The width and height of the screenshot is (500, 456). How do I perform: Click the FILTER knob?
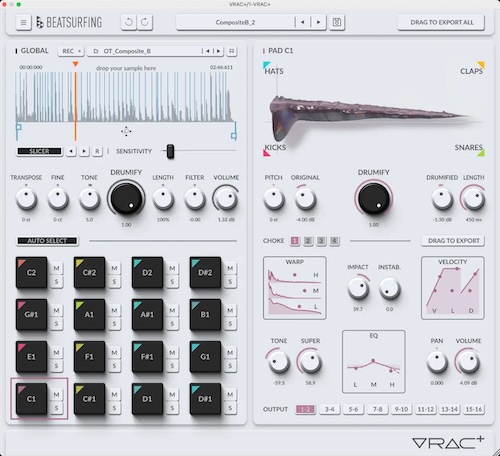click(x=195, y=199)
